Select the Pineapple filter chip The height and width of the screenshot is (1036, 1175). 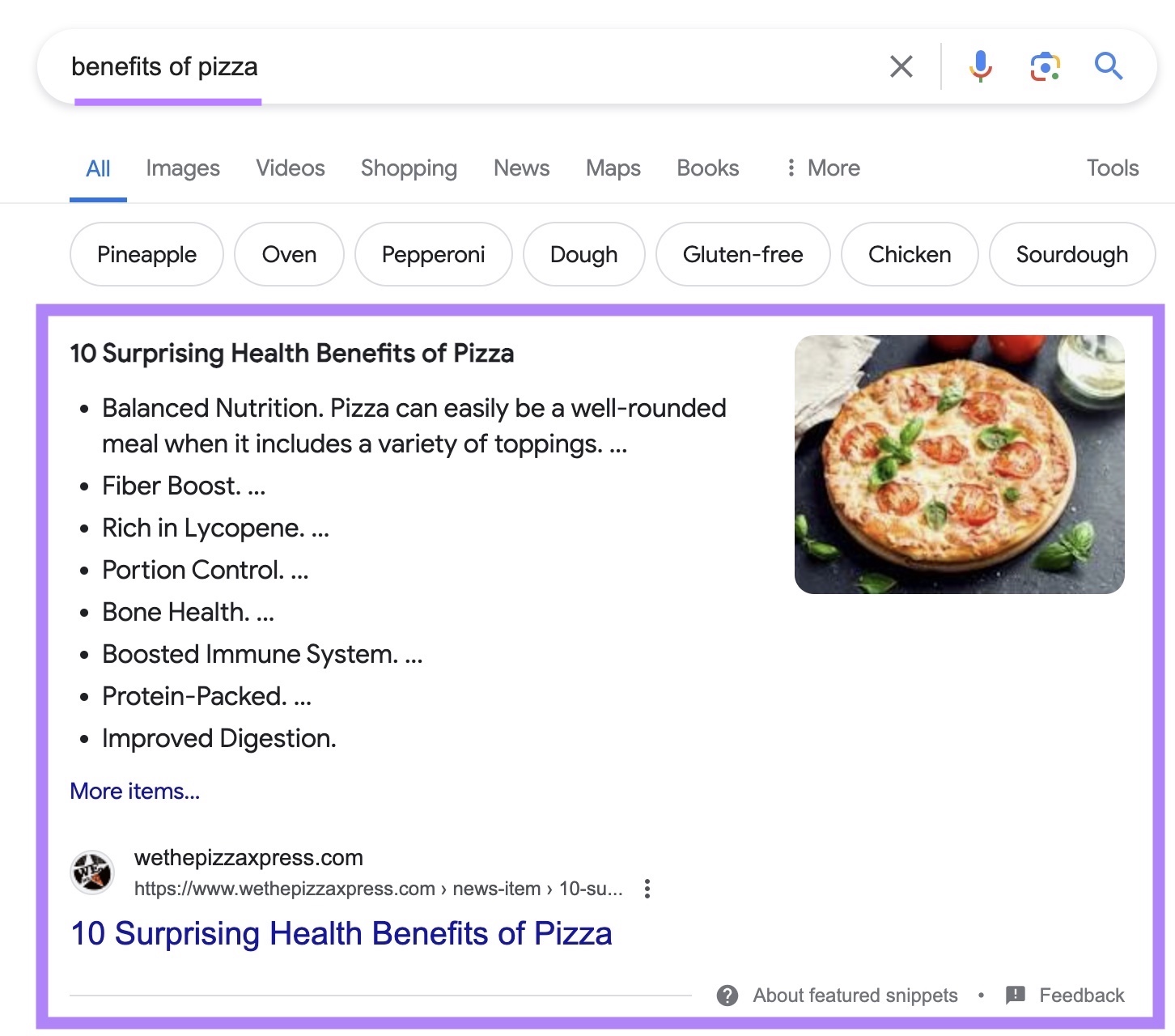(146, 254)
